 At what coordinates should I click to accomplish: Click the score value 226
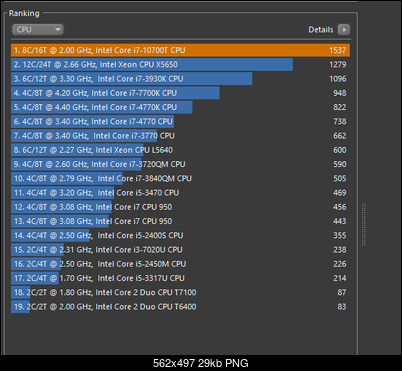(x=340, y=264)
